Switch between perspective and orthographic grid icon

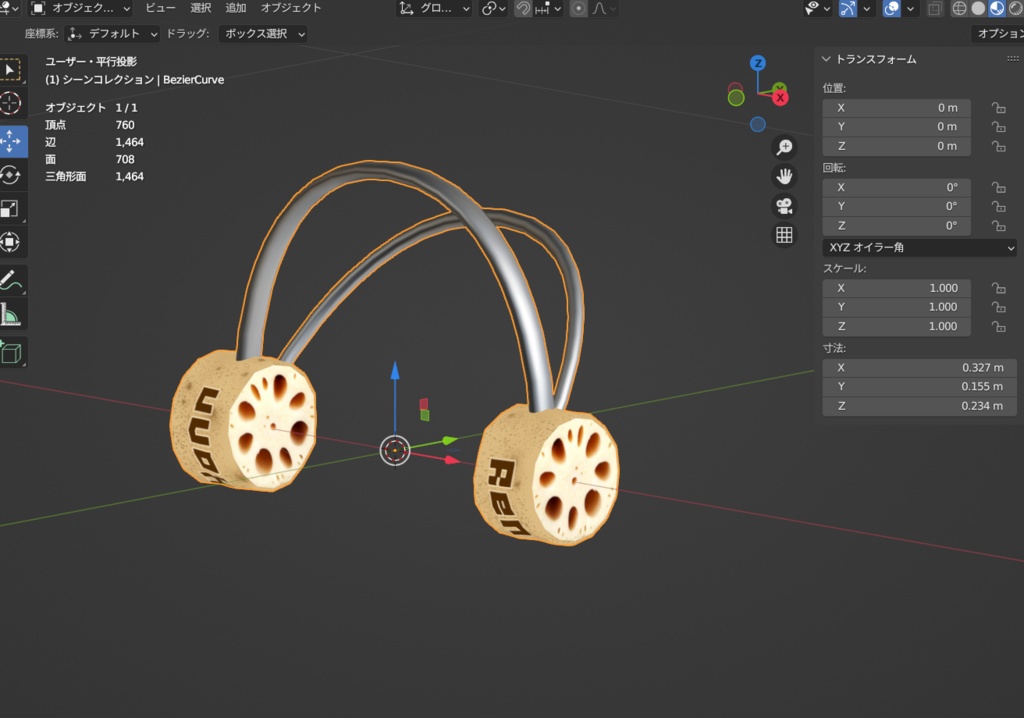pyautogui.click(x=784, y=235)
